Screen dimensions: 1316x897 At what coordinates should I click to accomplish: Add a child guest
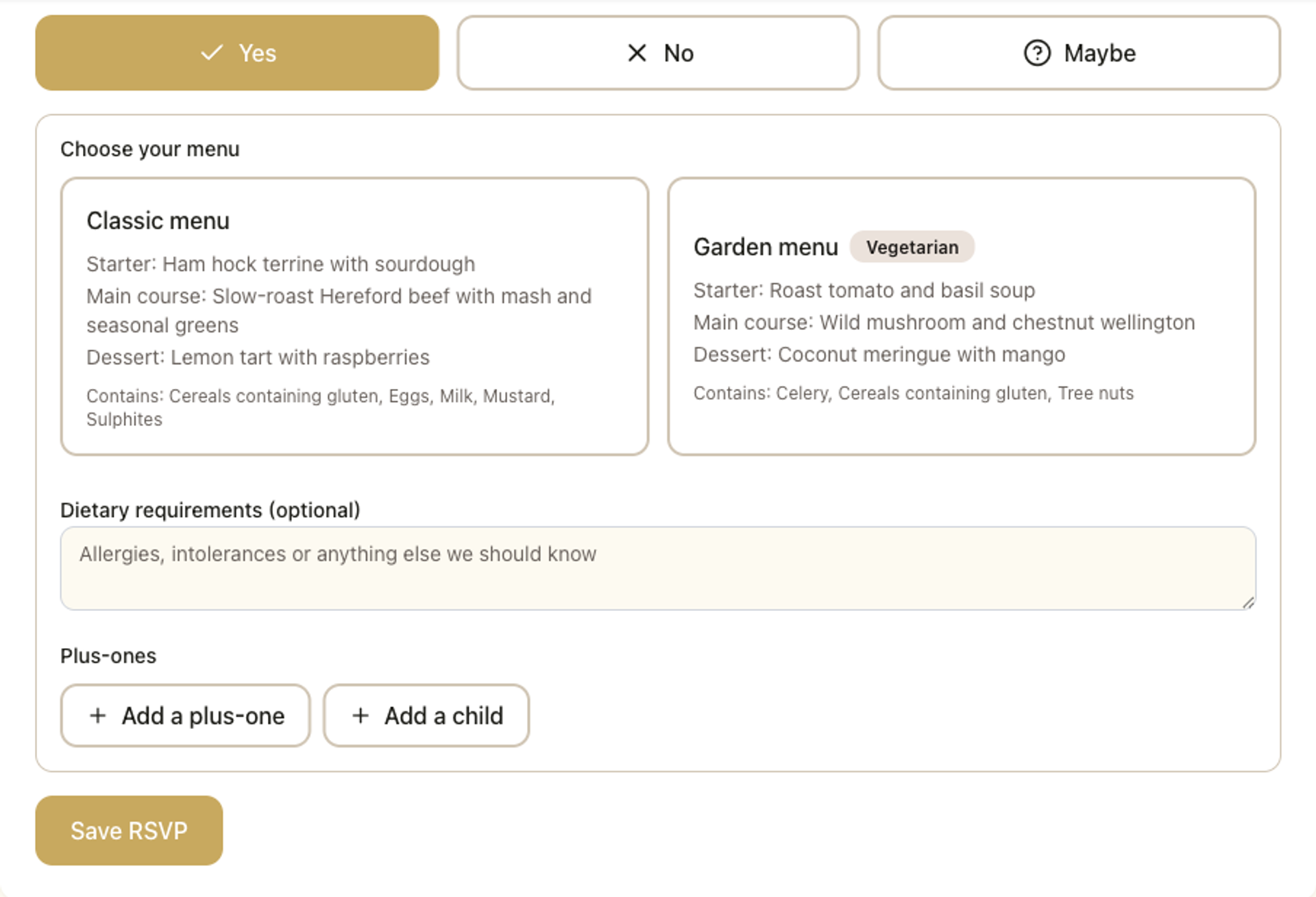click(x=426, y=715)
